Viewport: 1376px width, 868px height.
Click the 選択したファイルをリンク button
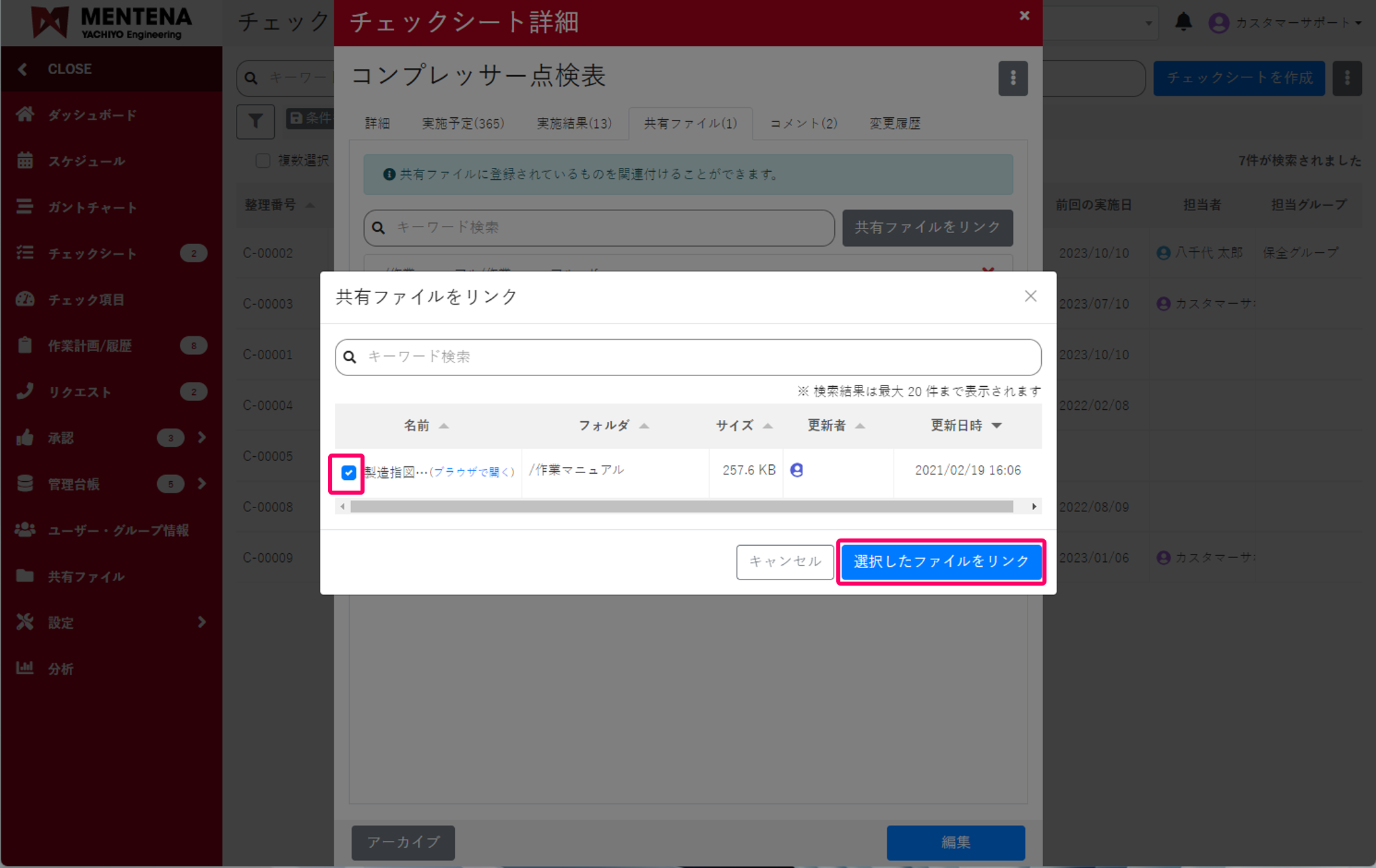pos(941,561)
